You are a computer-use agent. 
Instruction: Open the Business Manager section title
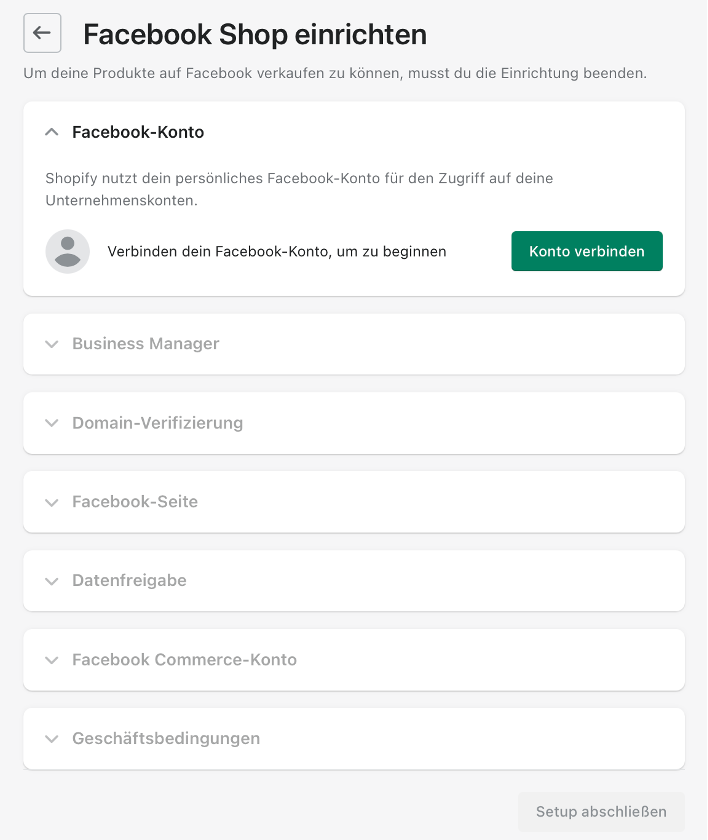coord(146,343)
